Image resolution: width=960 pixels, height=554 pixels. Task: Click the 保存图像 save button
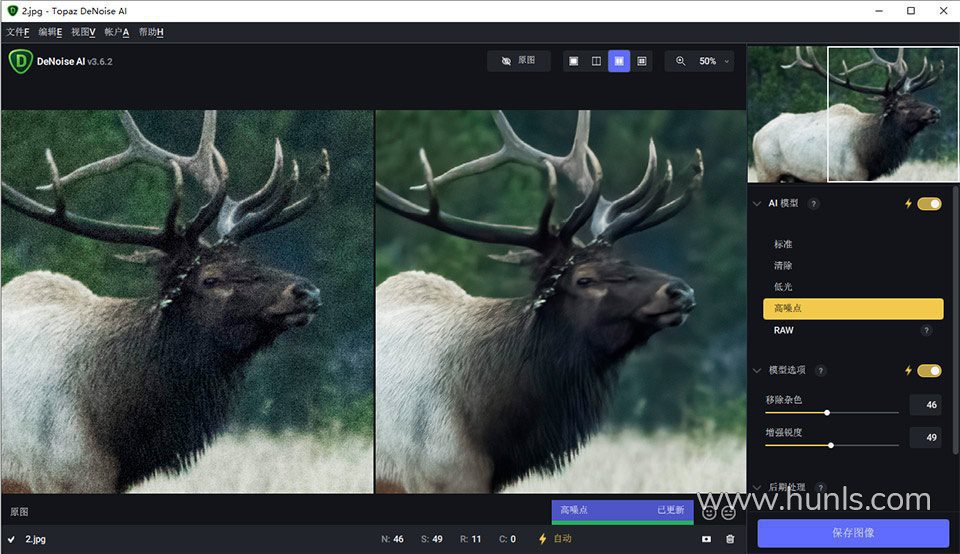coord(853,533)
